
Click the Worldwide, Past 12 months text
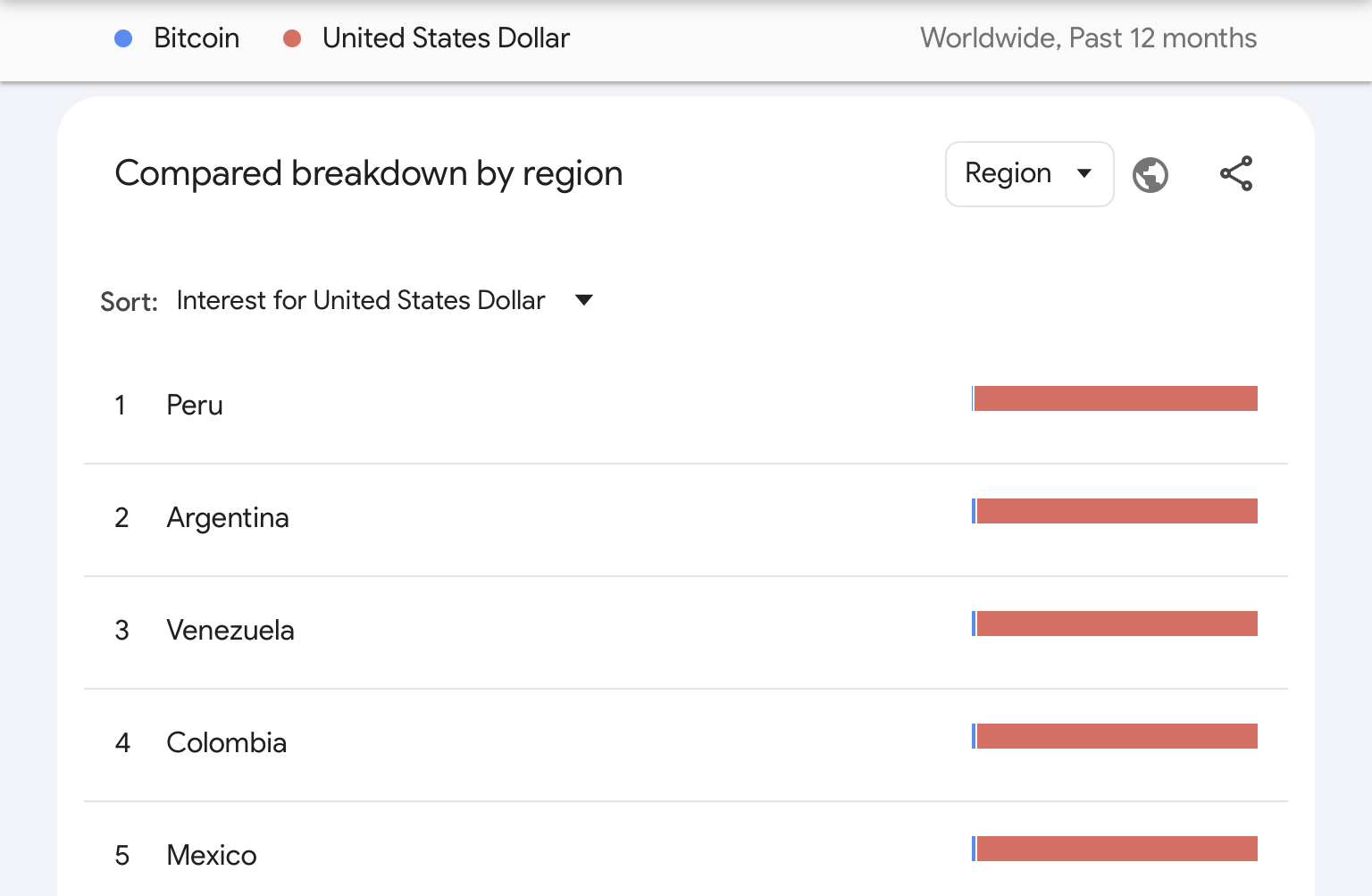[1088, 38]
